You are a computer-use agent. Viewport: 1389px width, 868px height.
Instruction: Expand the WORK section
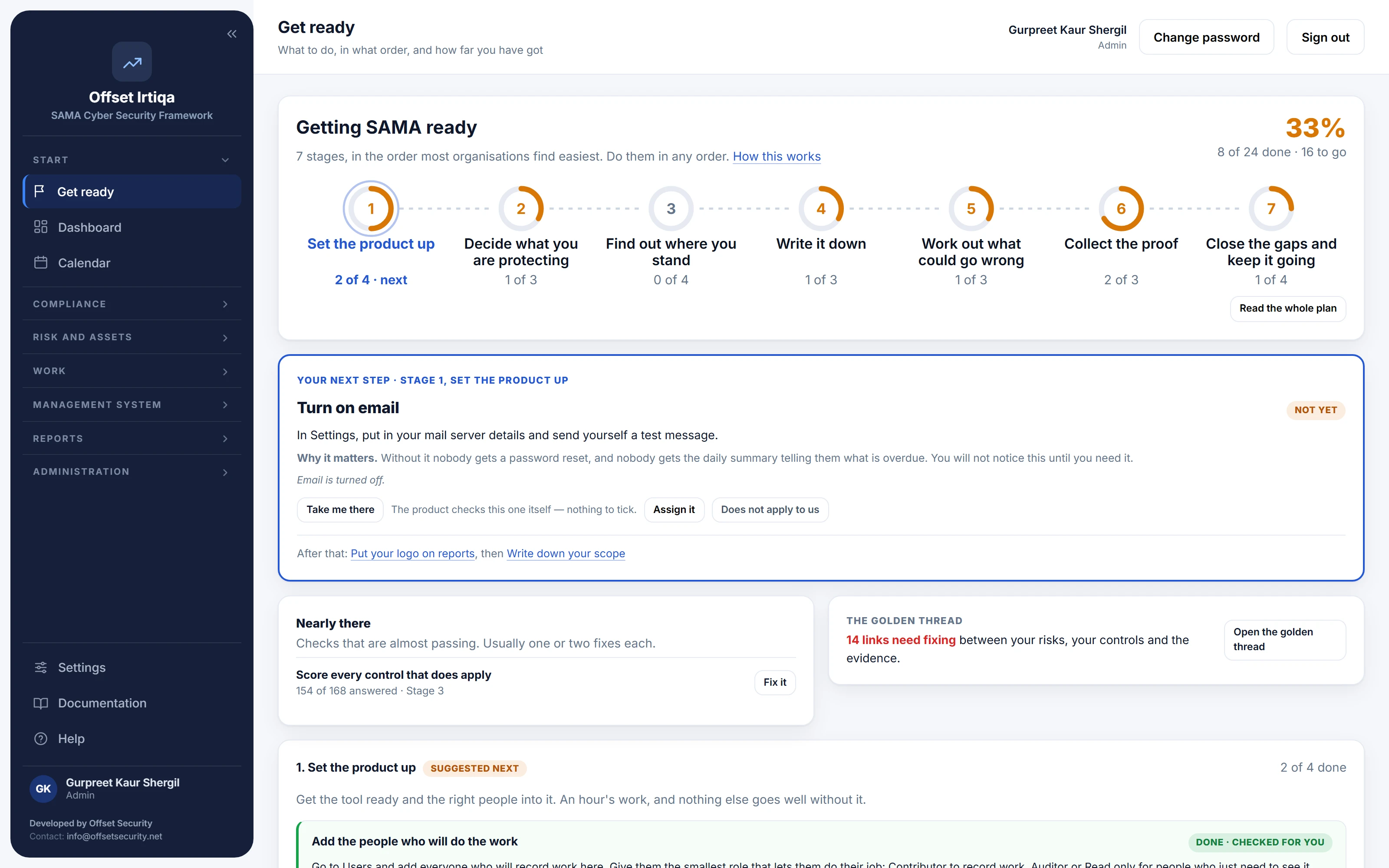(x=132, y=371)
